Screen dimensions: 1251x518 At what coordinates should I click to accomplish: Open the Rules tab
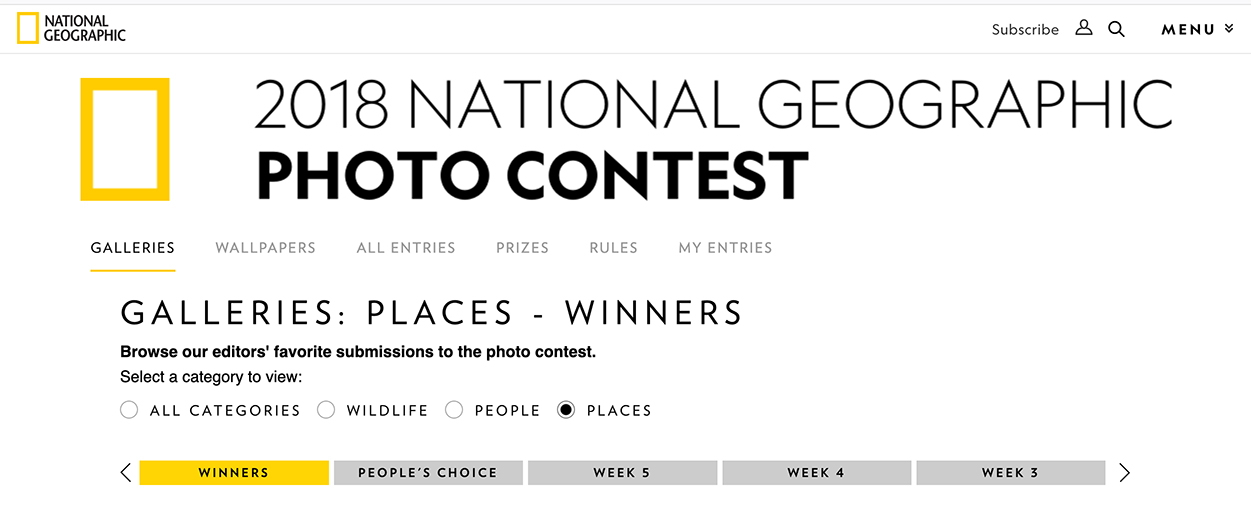[x=613, y=248]
